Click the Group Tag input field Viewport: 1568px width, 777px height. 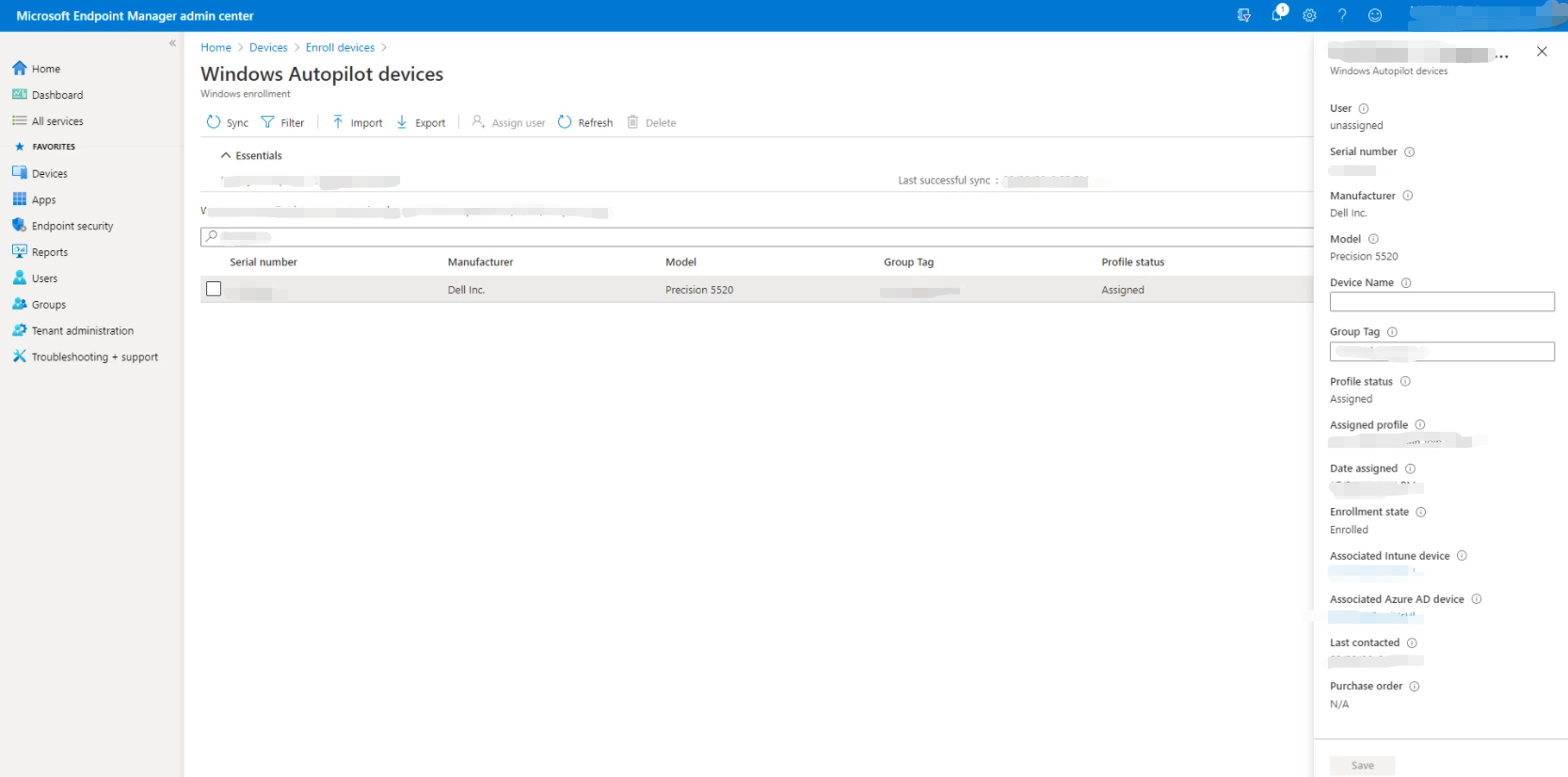pos(1442,352)
